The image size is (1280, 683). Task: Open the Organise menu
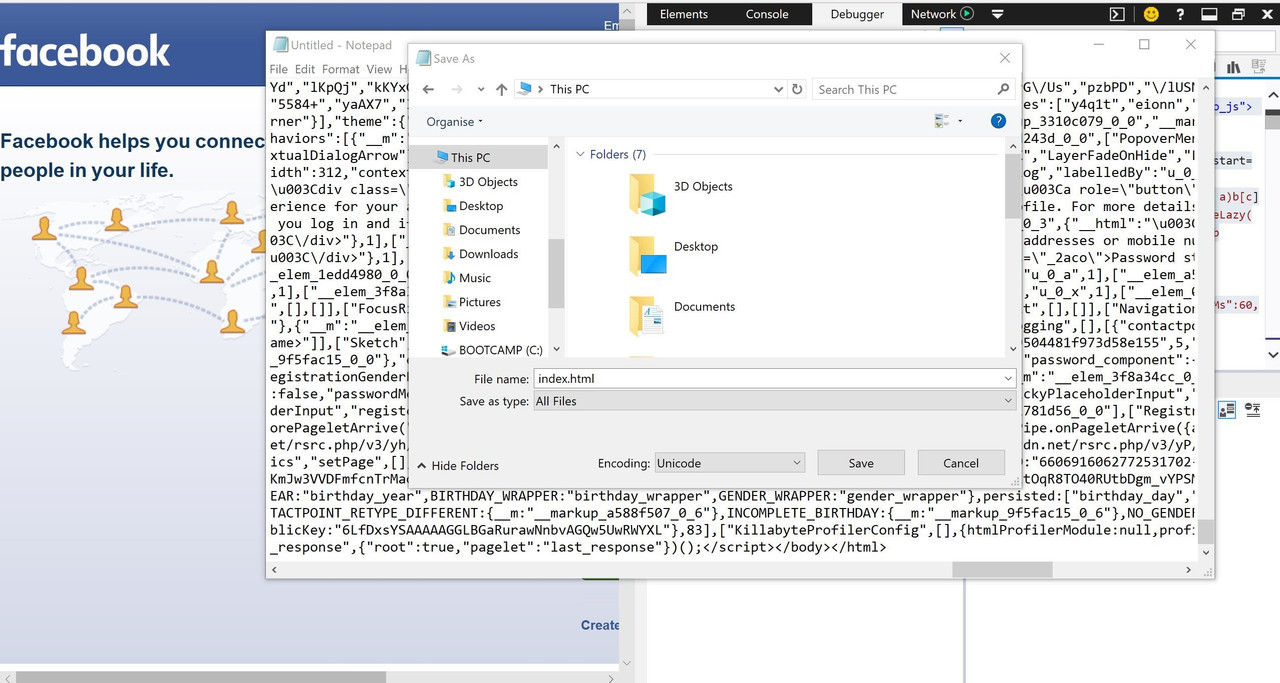click(454, 121)
